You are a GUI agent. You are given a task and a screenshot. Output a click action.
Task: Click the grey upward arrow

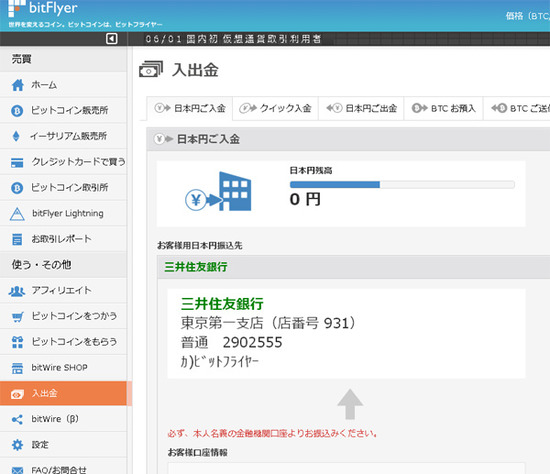[x=350, y=404]
